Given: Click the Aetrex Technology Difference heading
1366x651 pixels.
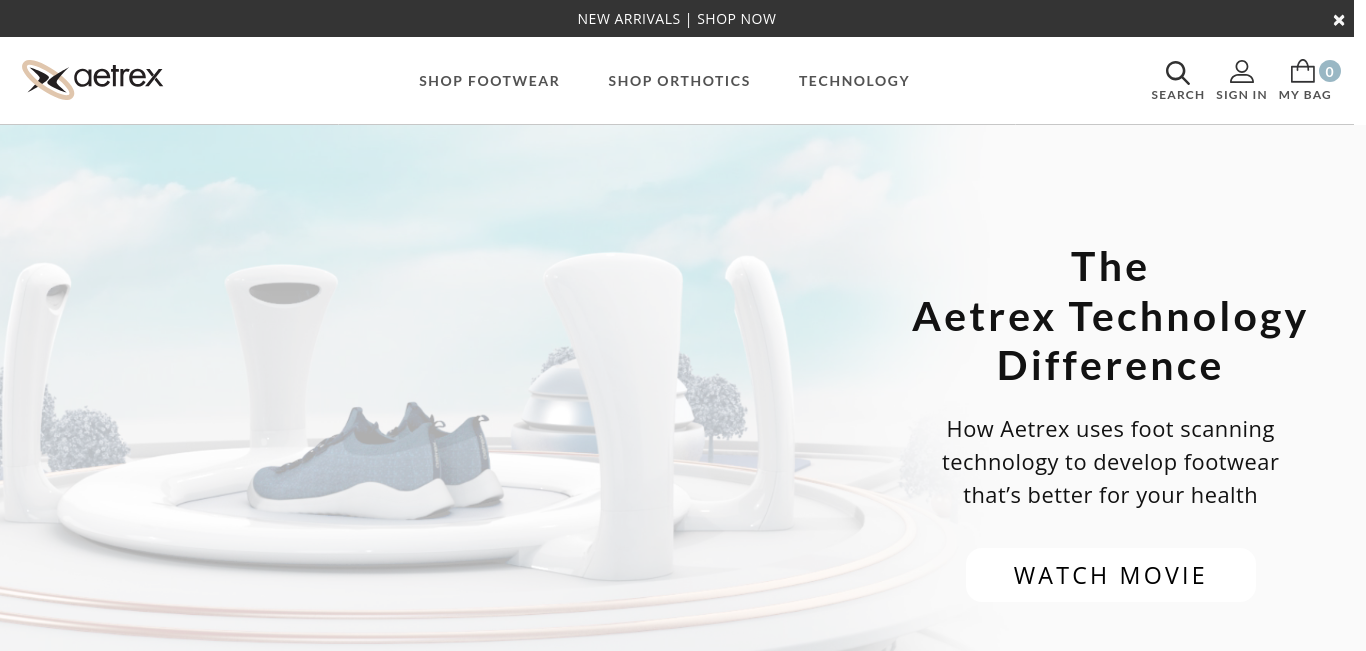Looking at the screenshot, I should (1110, 316).
